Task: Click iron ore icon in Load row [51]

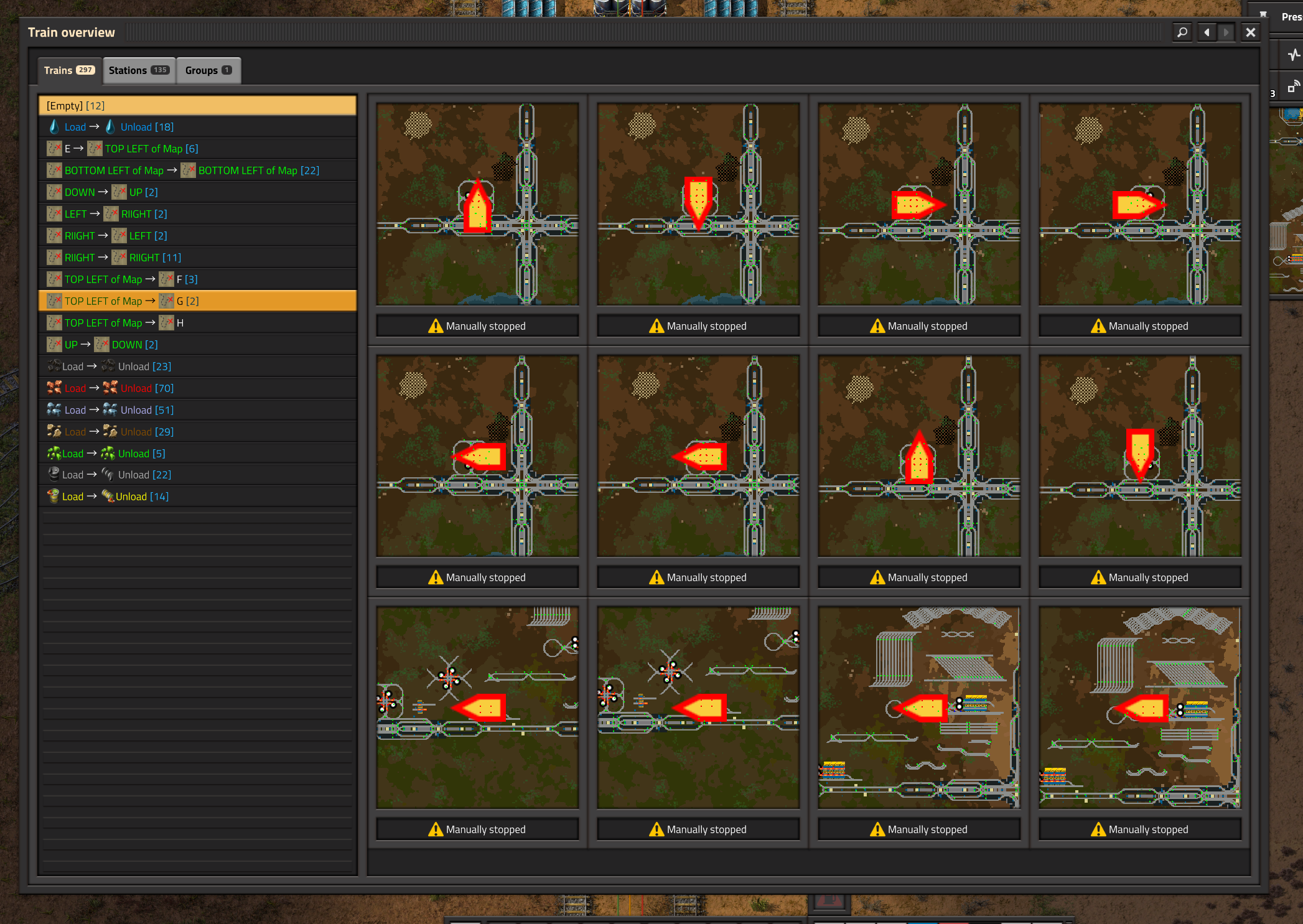Action: 54,410
